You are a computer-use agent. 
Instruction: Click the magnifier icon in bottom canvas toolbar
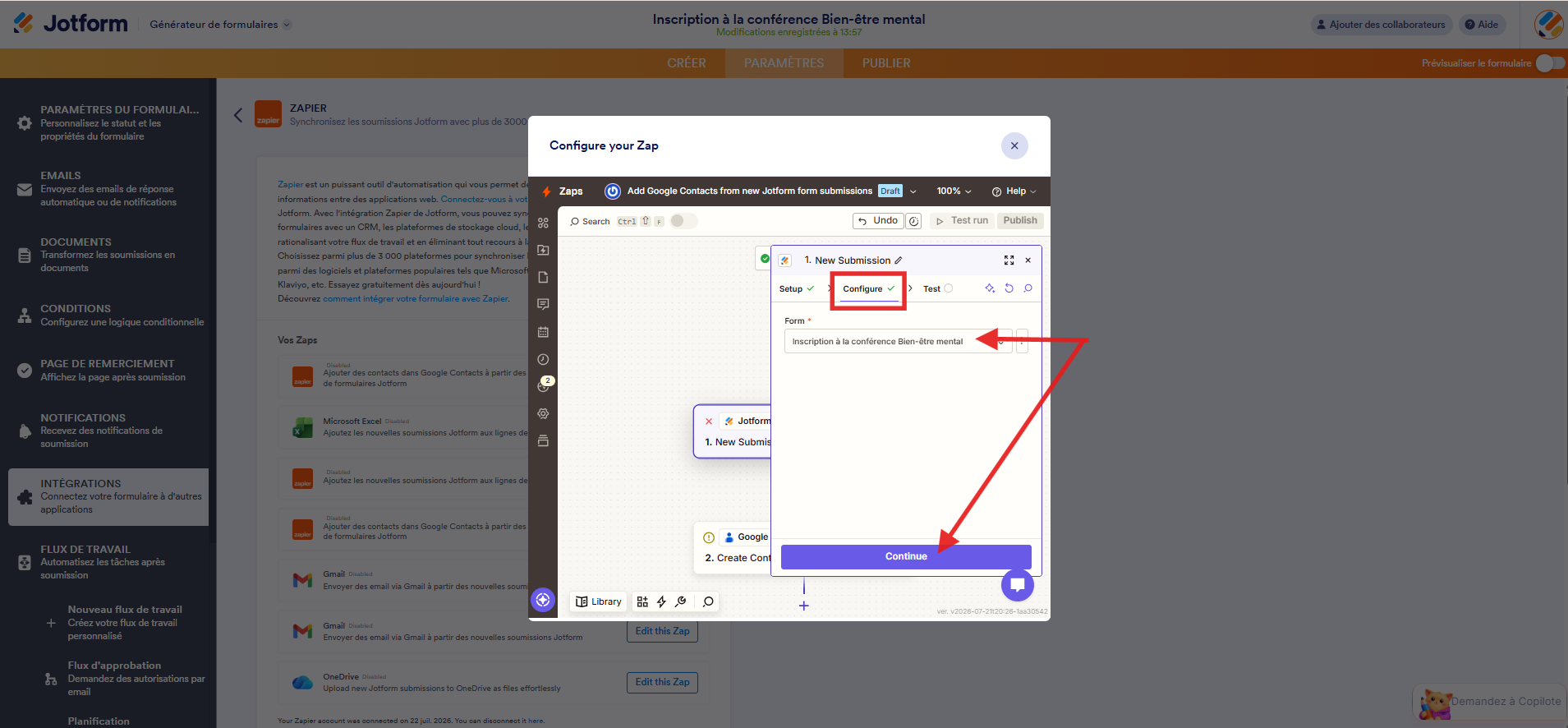tap(708, 602)
